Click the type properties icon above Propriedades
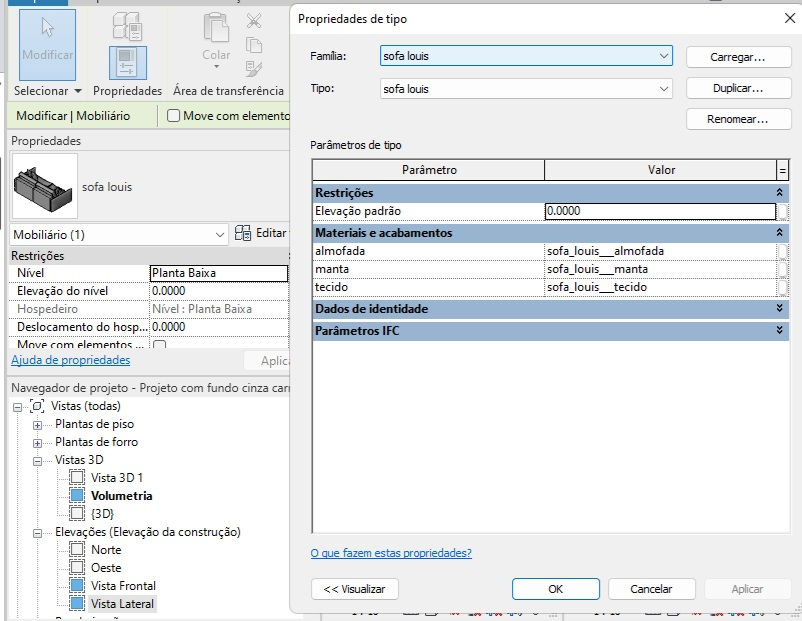 coord(127,26)
